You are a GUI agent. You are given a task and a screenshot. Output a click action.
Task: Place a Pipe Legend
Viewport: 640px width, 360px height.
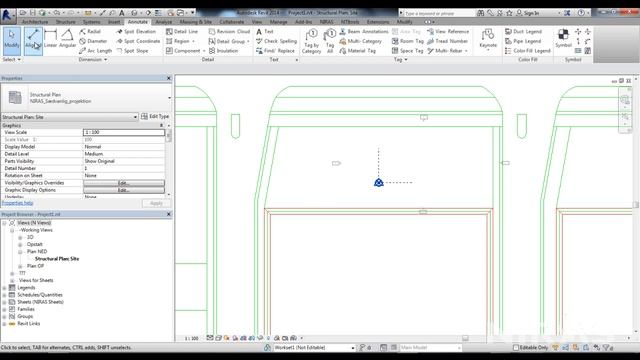coord(523,41)
